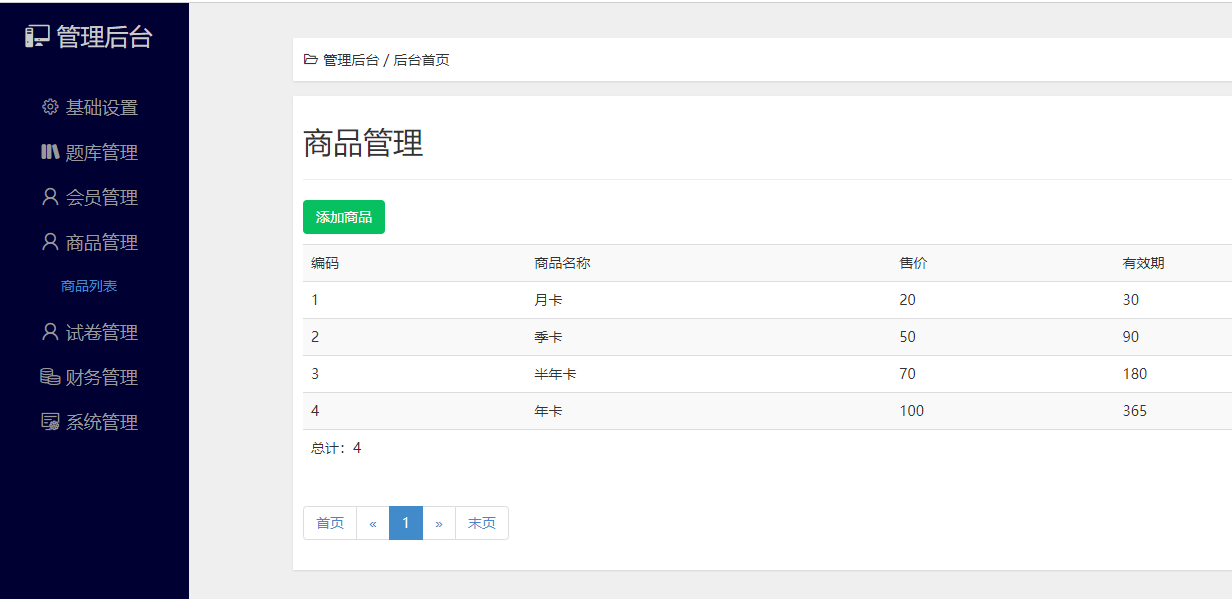Click the user icon beside 会员管理

click(50, 197)
